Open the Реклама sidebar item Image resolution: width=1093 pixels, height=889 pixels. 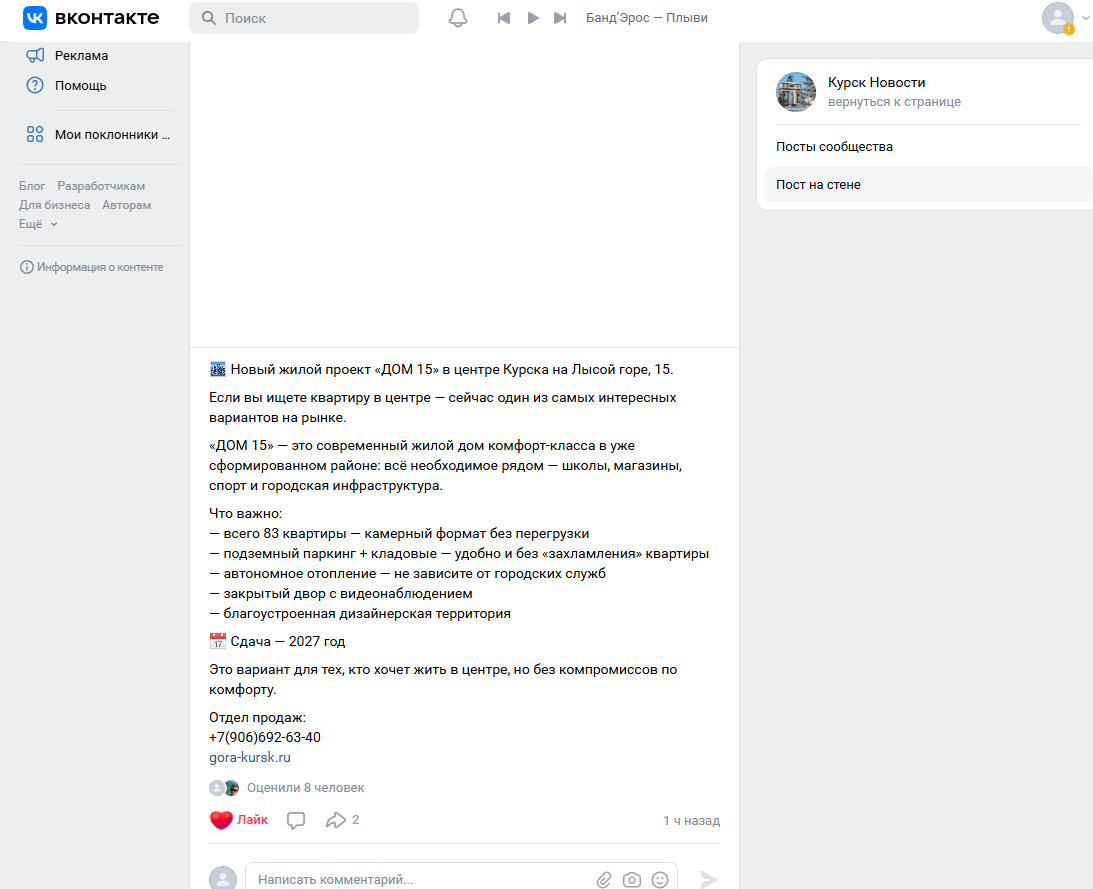pyautogui.click(x=81, y=56)
